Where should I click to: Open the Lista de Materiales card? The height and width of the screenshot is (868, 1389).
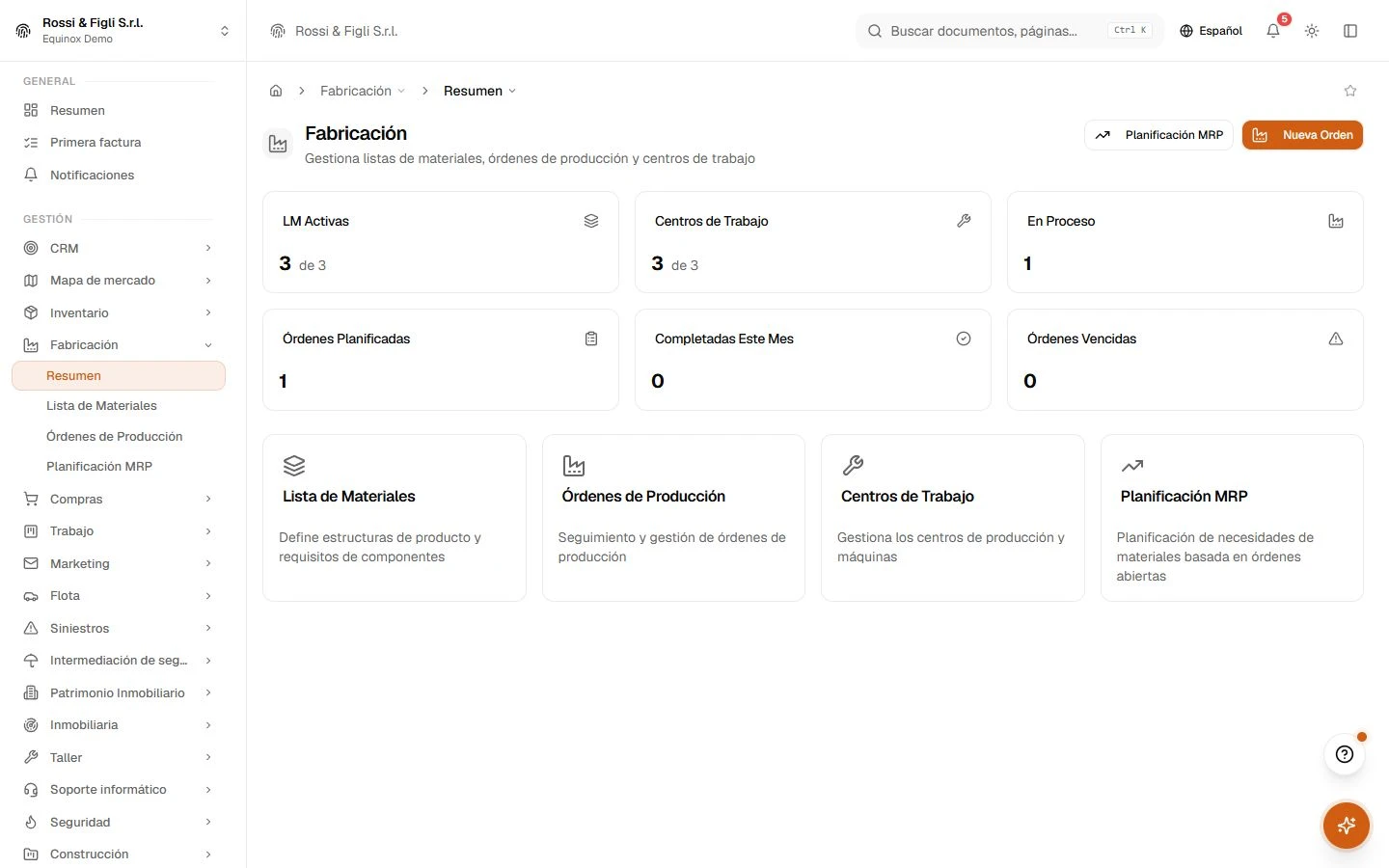click(x=395, y=518)
